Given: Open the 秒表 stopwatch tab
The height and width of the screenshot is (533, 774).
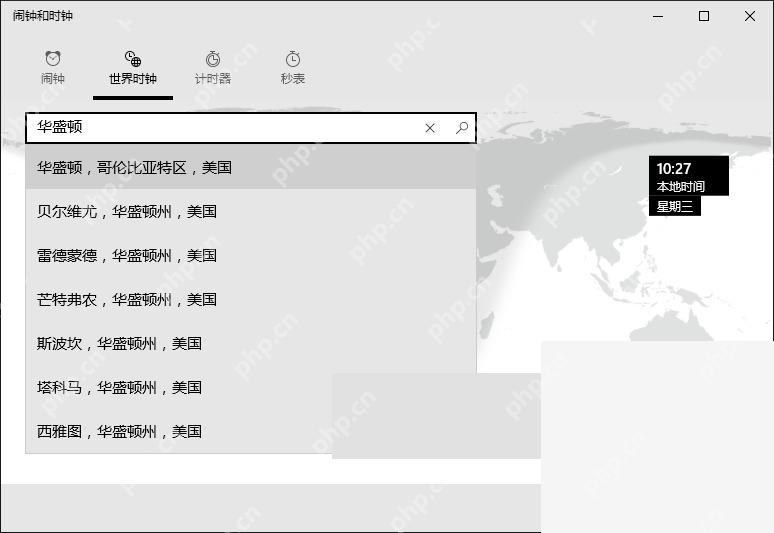Looking at the screenshot, I should tap(293, 68).
